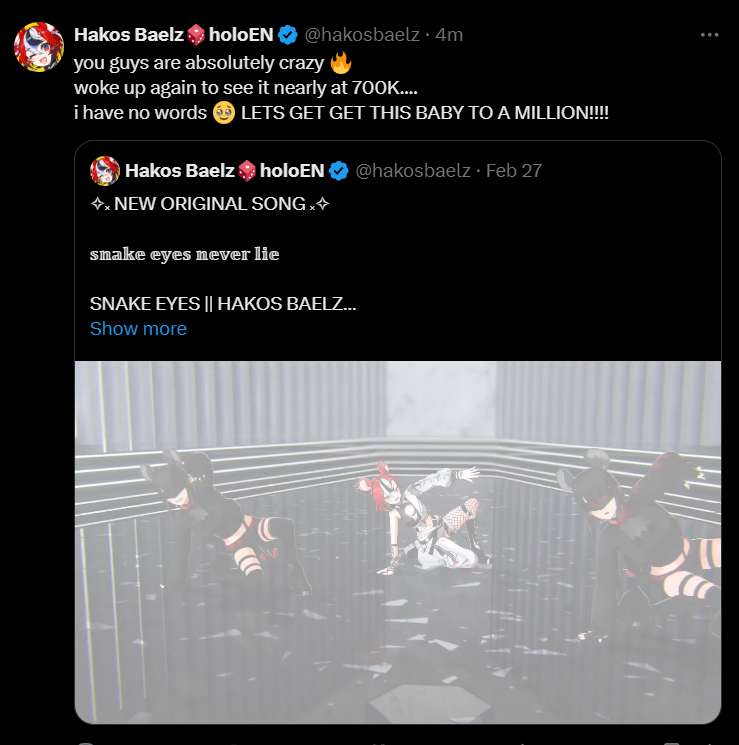
Task: Play the Snake Eyes video thumbnail
Action: pyautogui.click(x=397, y=542)
